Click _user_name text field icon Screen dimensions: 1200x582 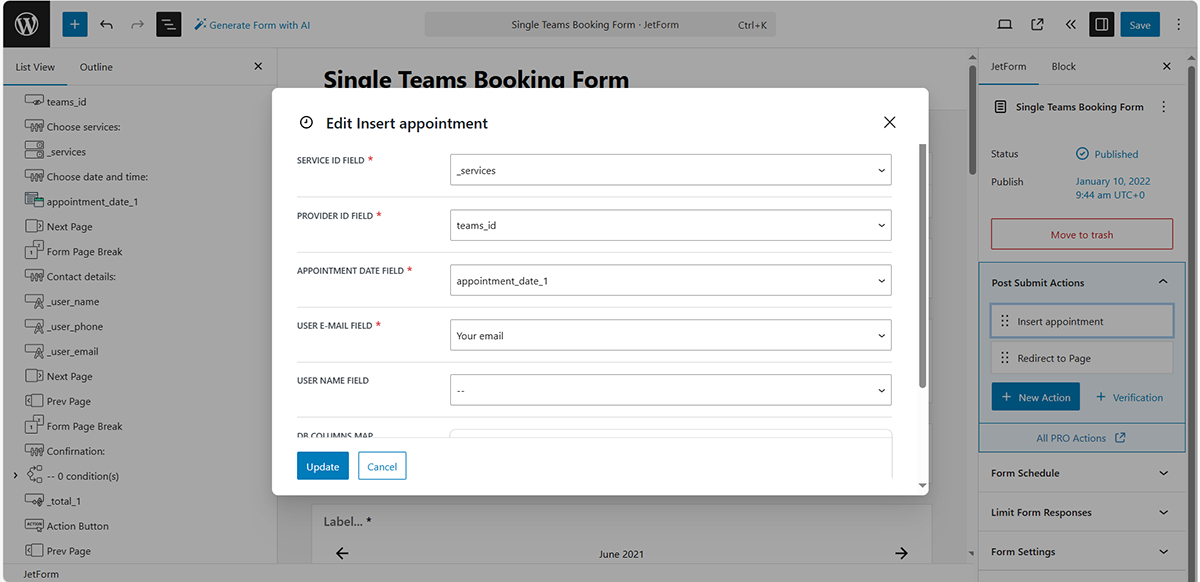[34, 301]
